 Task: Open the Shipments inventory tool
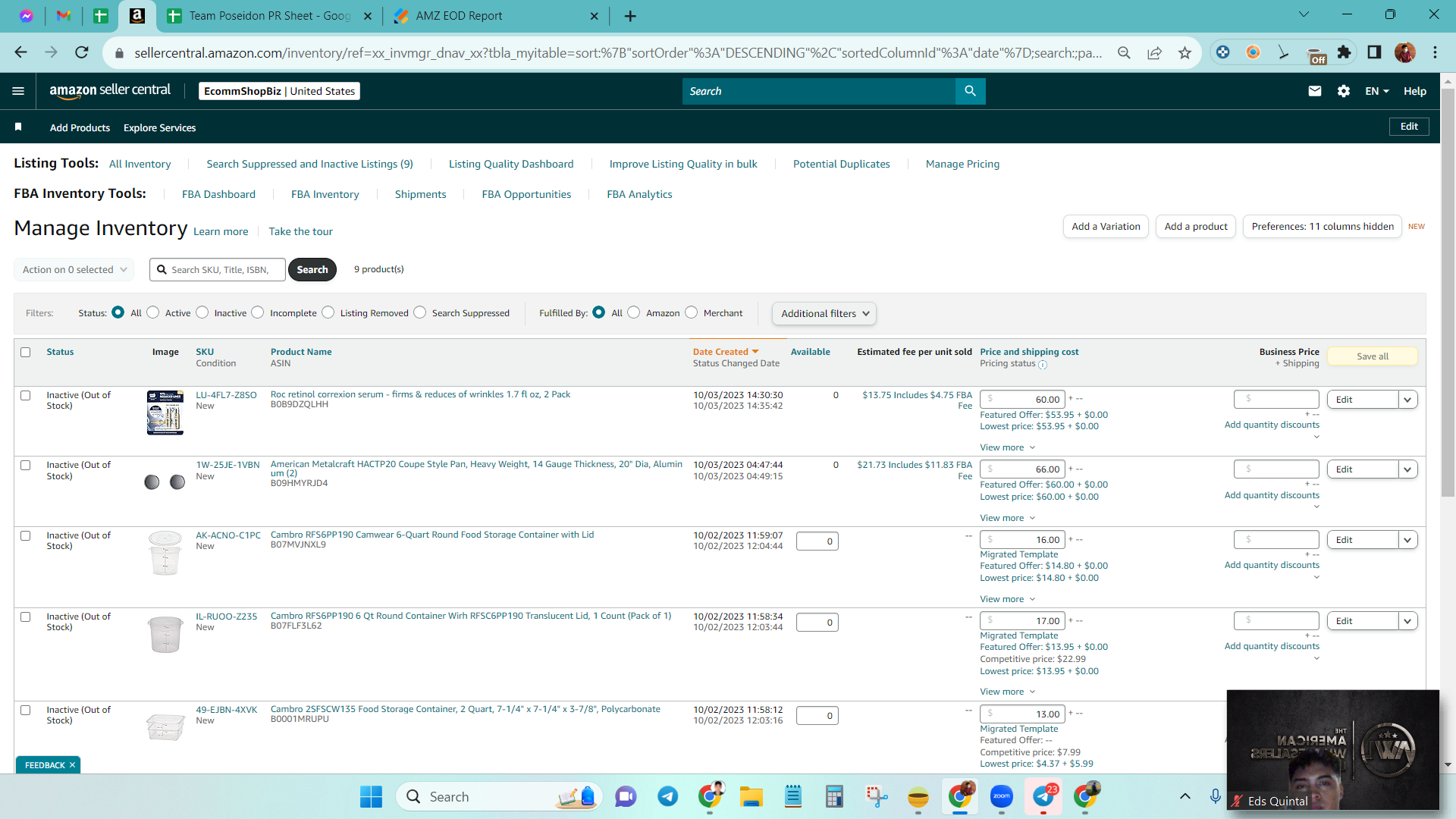420,194
